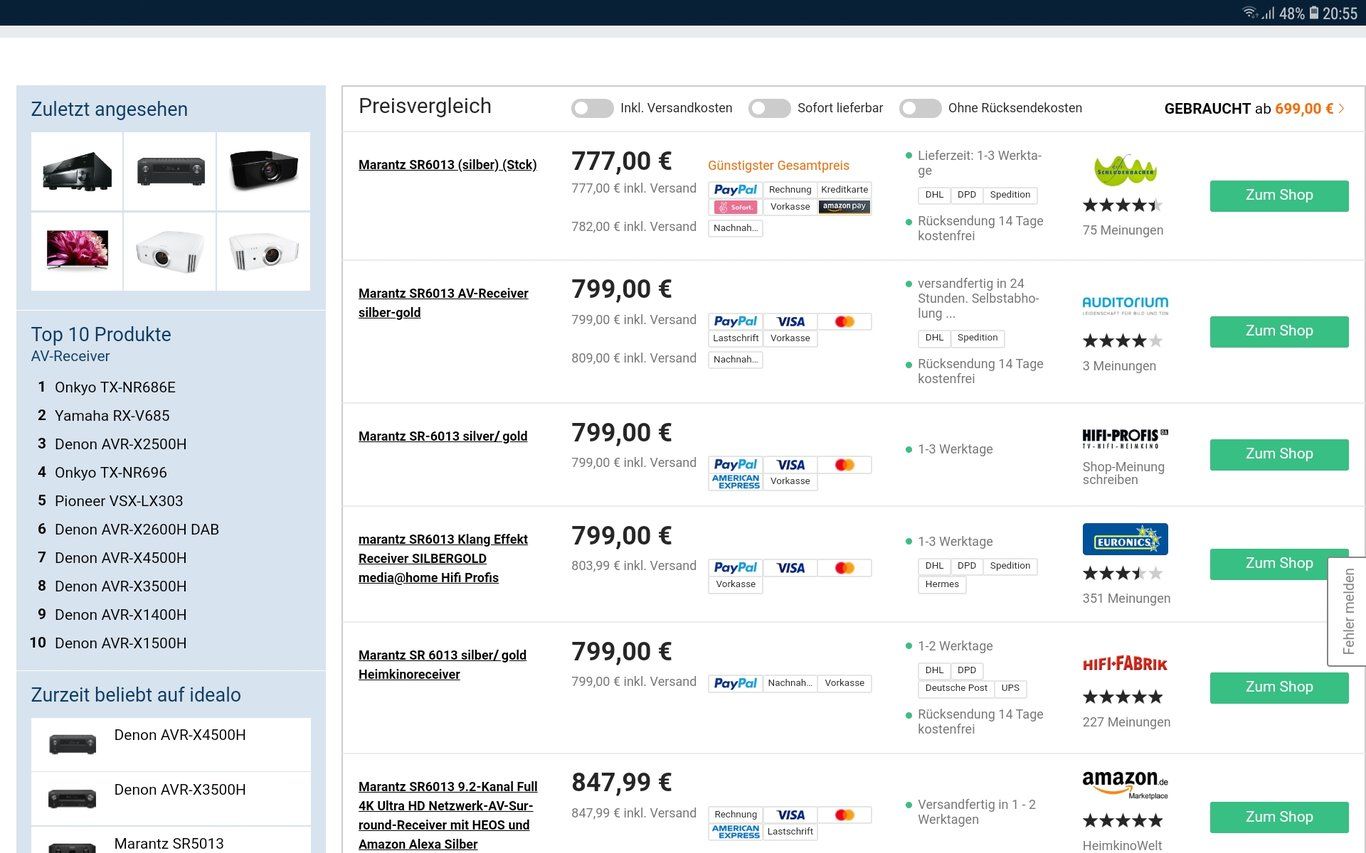Screen dimensions: 1366x853
Task: Open 75 Meinungen reviews
Action: click(x=1122, y=231)
